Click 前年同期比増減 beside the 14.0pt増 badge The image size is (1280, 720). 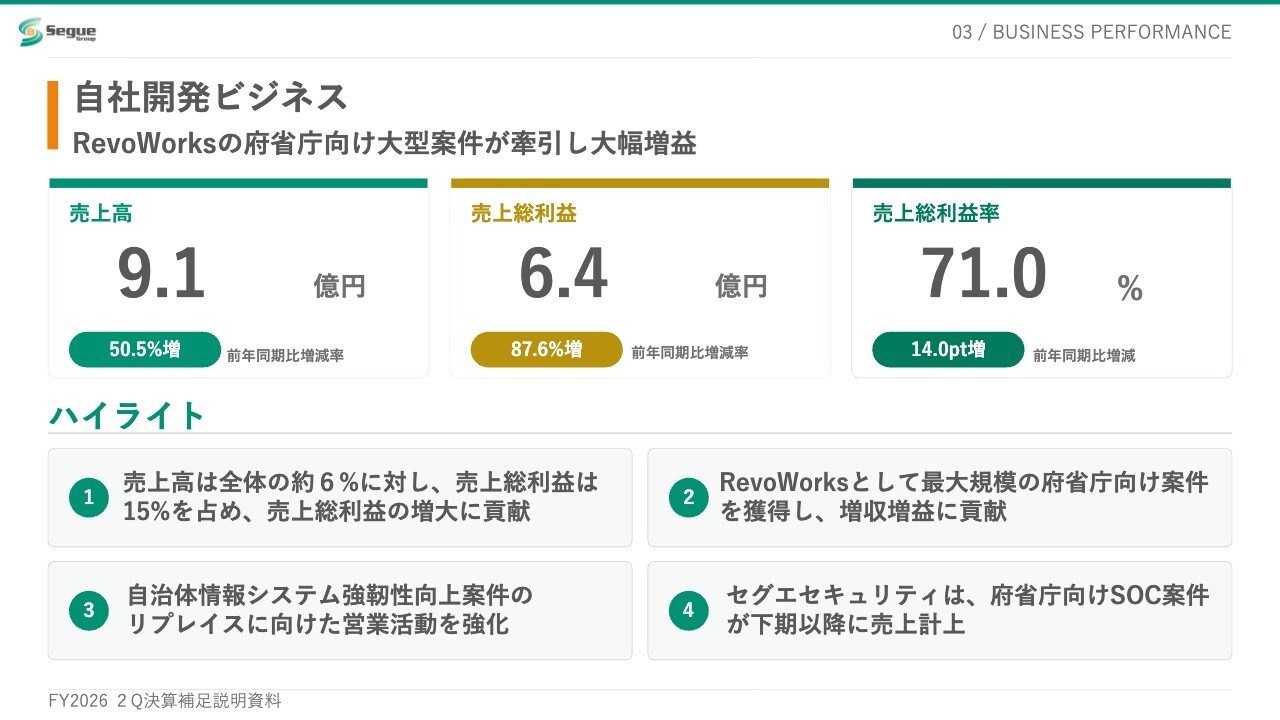(1084, 355)
